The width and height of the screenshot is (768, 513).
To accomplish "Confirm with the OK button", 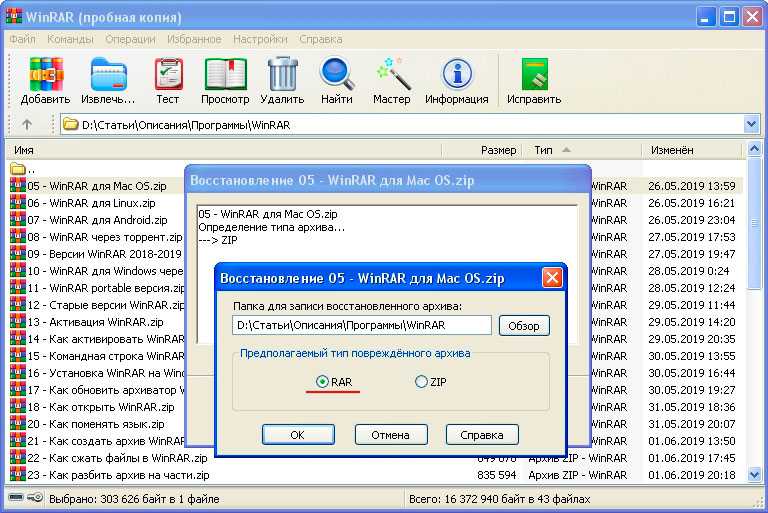I will click(298, 435).
